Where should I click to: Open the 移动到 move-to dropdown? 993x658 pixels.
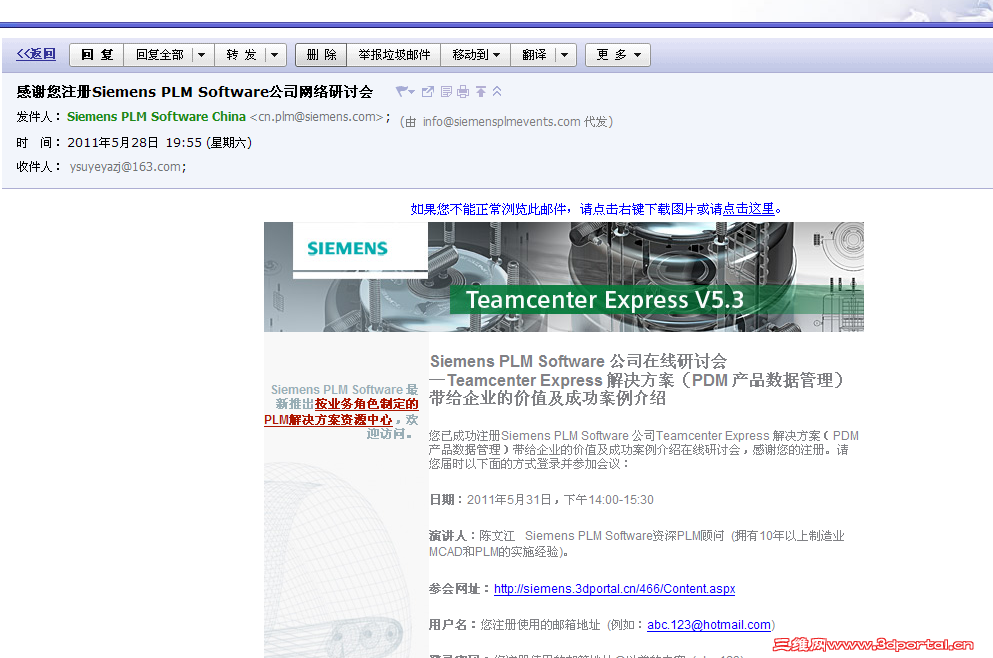[476, 55]
